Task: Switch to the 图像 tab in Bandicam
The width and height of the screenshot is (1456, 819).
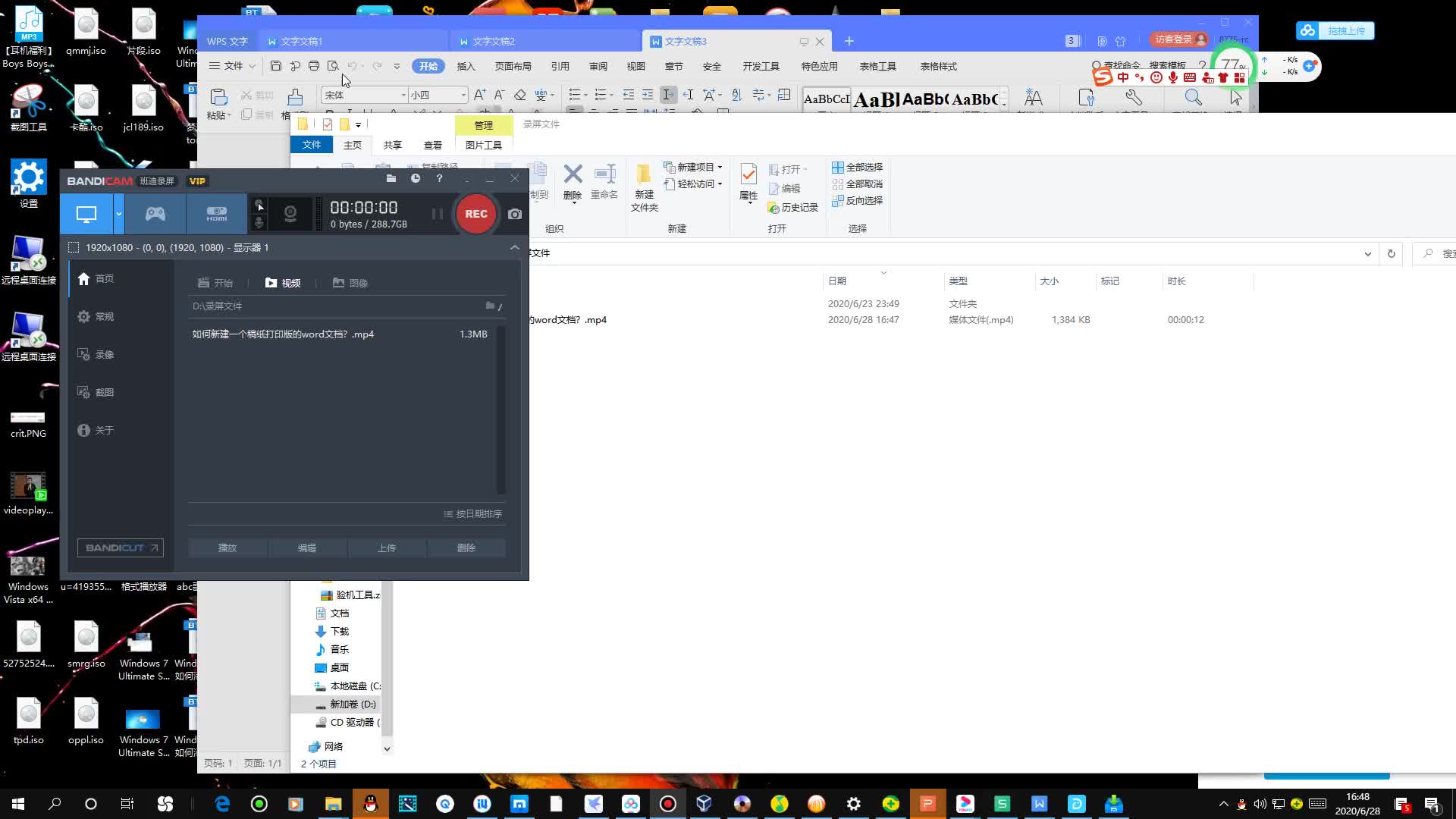Action: pos(350,283)
